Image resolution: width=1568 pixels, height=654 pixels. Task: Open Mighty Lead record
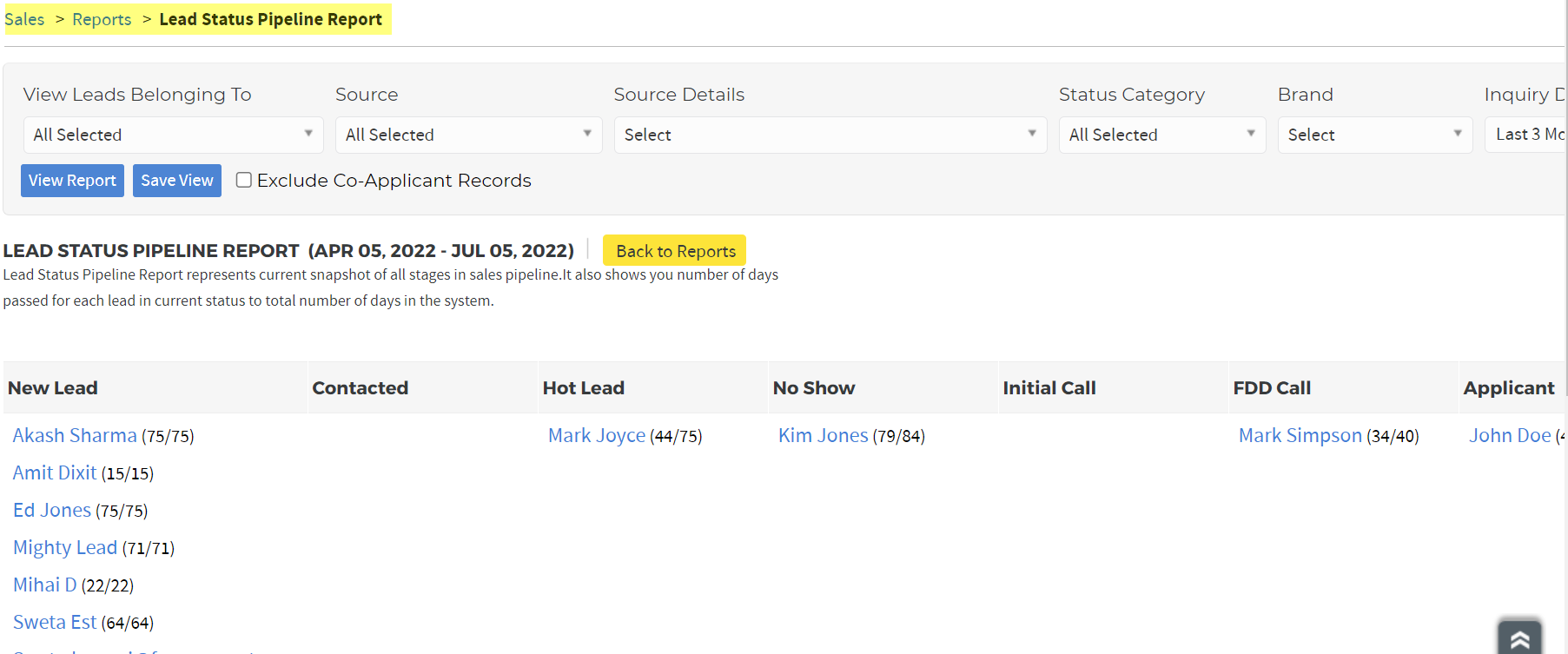pyautogui.click(x=65, y=547)
